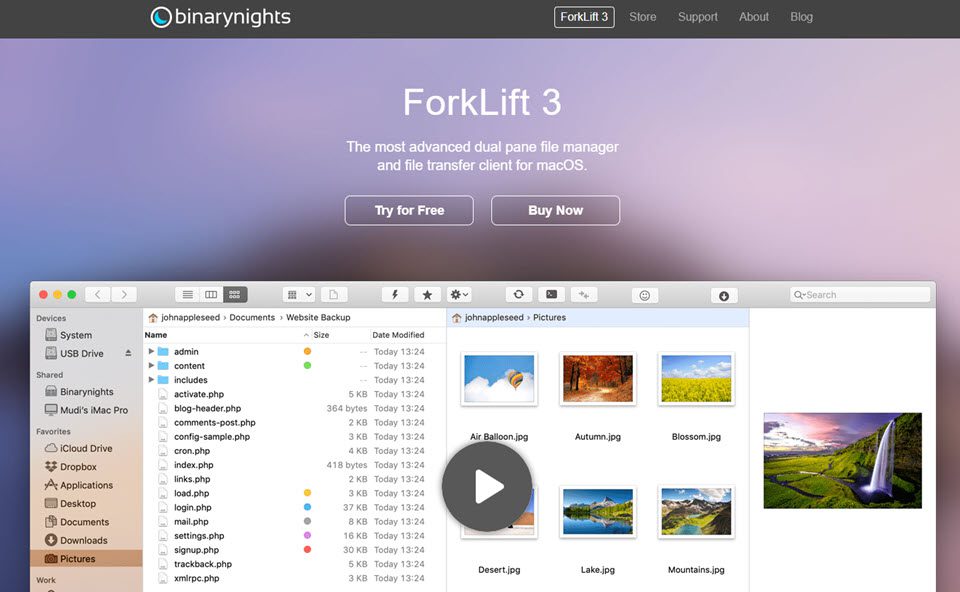Viewport: 960px width, 592px height.
Task: Click the Buy Now button
Action: point(555,210)
